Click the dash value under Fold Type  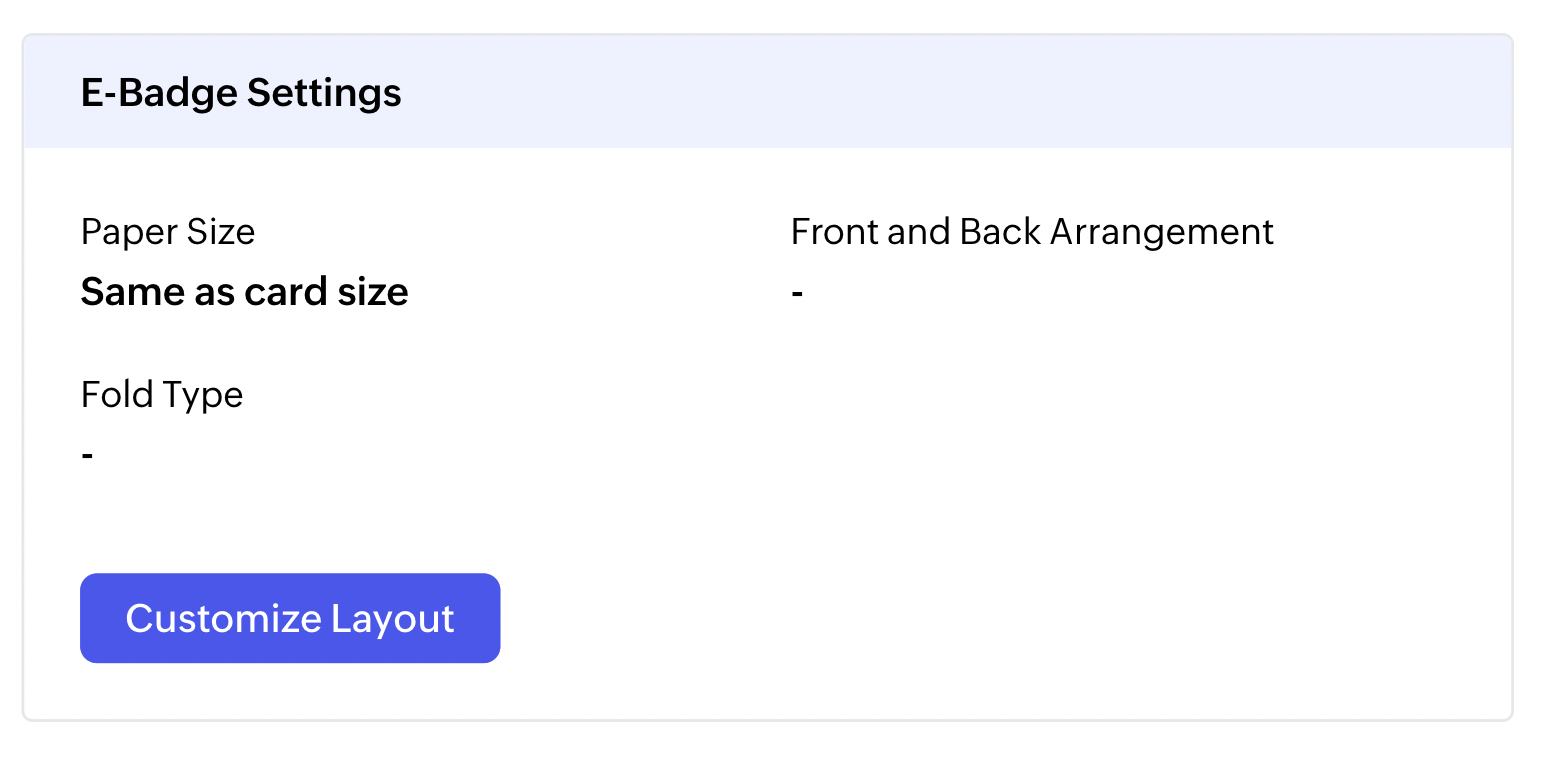(88, 456)
